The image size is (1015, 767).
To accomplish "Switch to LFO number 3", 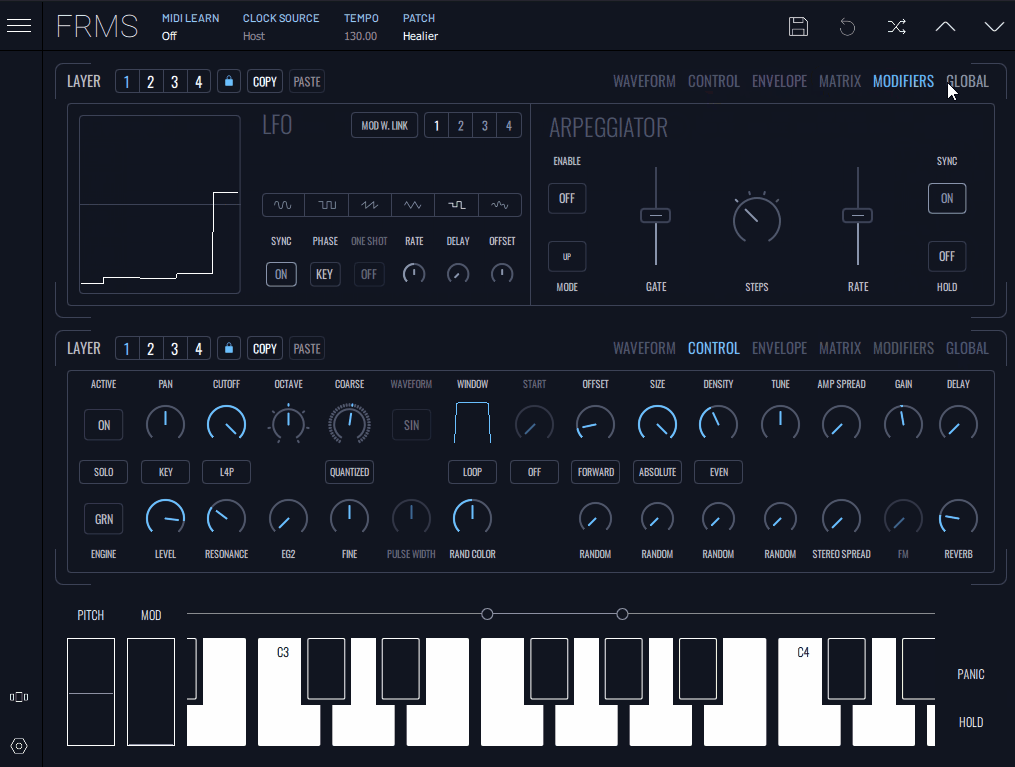I will click(484, 126).
